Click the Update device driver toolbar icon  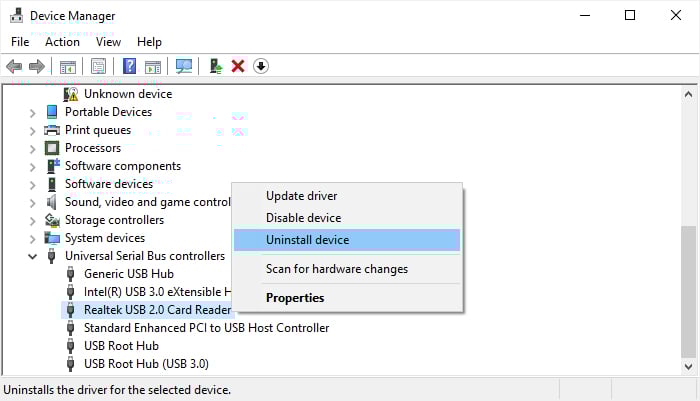[x=216, y=67]
